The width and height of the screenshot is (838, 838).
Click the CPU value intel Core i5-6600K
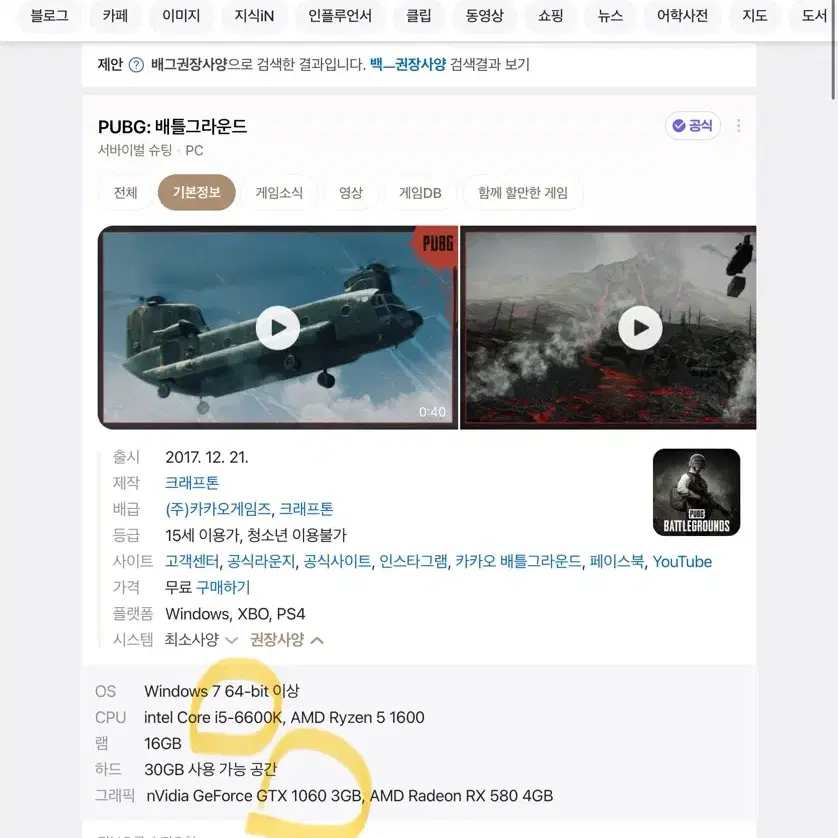(x=213, y=717)
